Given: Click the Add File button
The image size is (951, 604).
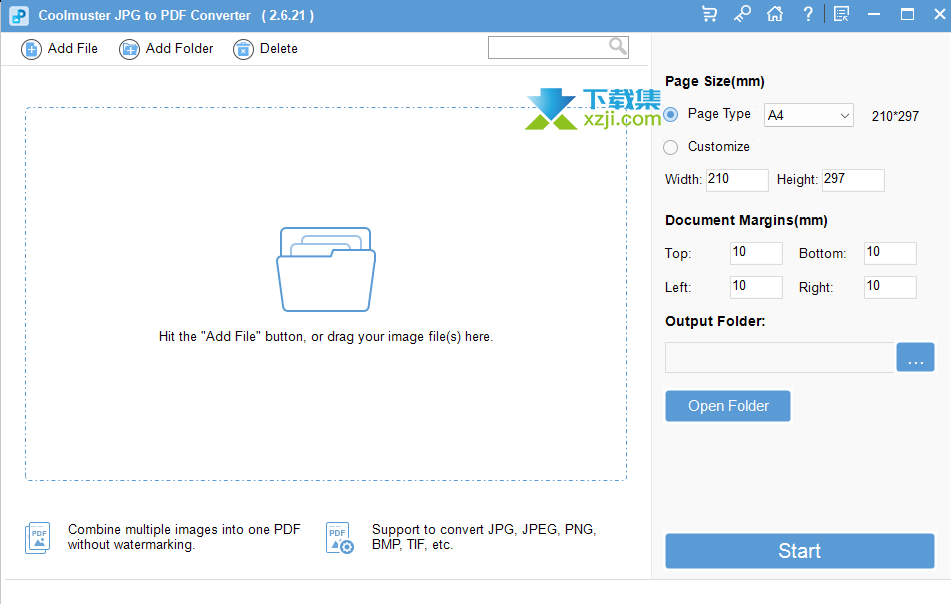Looking at the screenshot, I should click(x=59, y=49).
